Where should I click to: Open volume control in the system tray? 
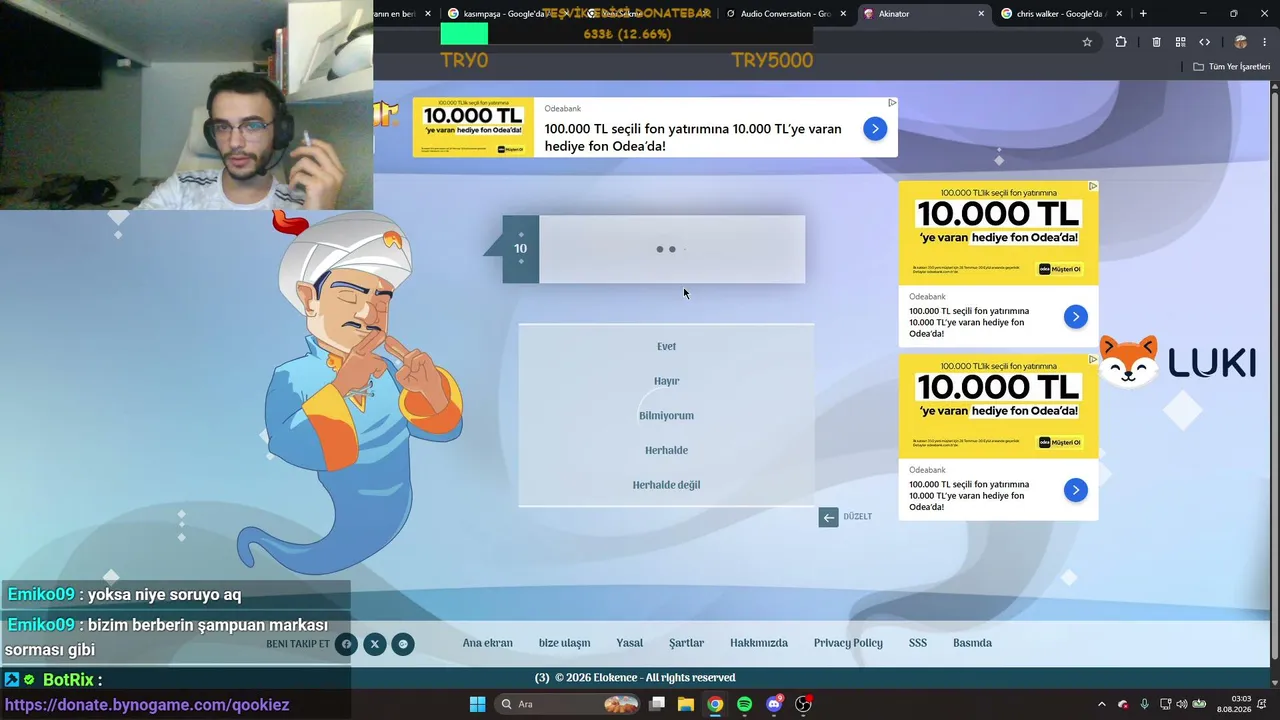point(1181,704)
